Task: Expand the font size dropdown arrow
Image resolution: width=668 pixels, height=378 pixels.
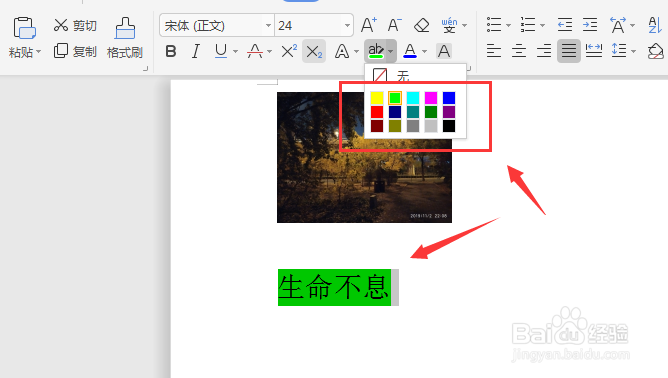Action: click(x=347, y=26)
